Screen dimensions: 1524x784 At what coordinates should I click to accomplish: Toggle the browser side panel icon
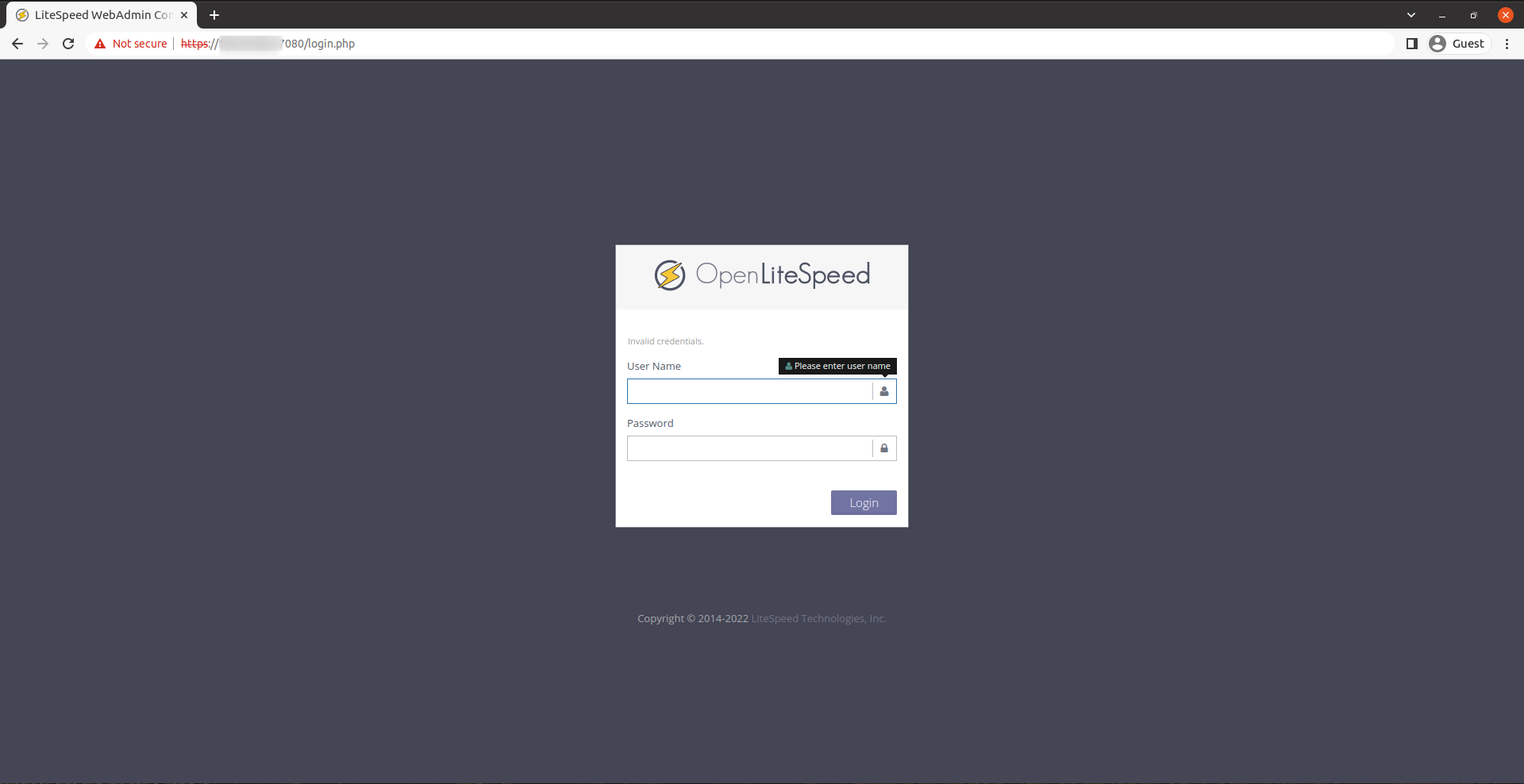click(1411, 44)
